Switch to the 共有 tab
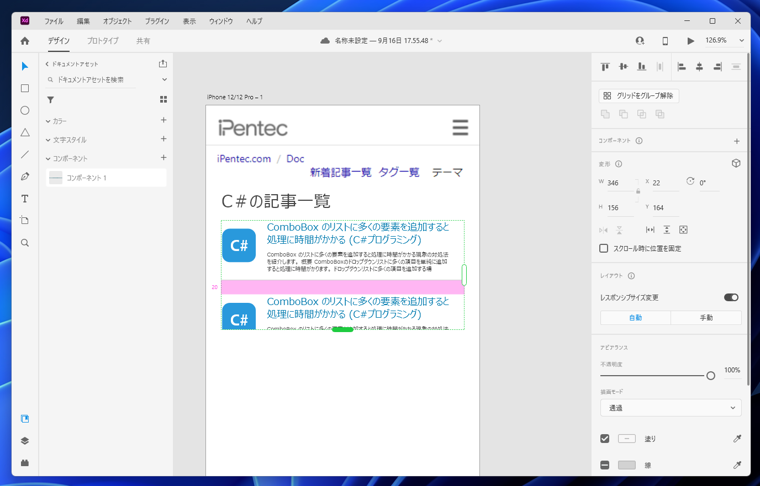Viewport: 760px width, 486px height. coord(143,41)
